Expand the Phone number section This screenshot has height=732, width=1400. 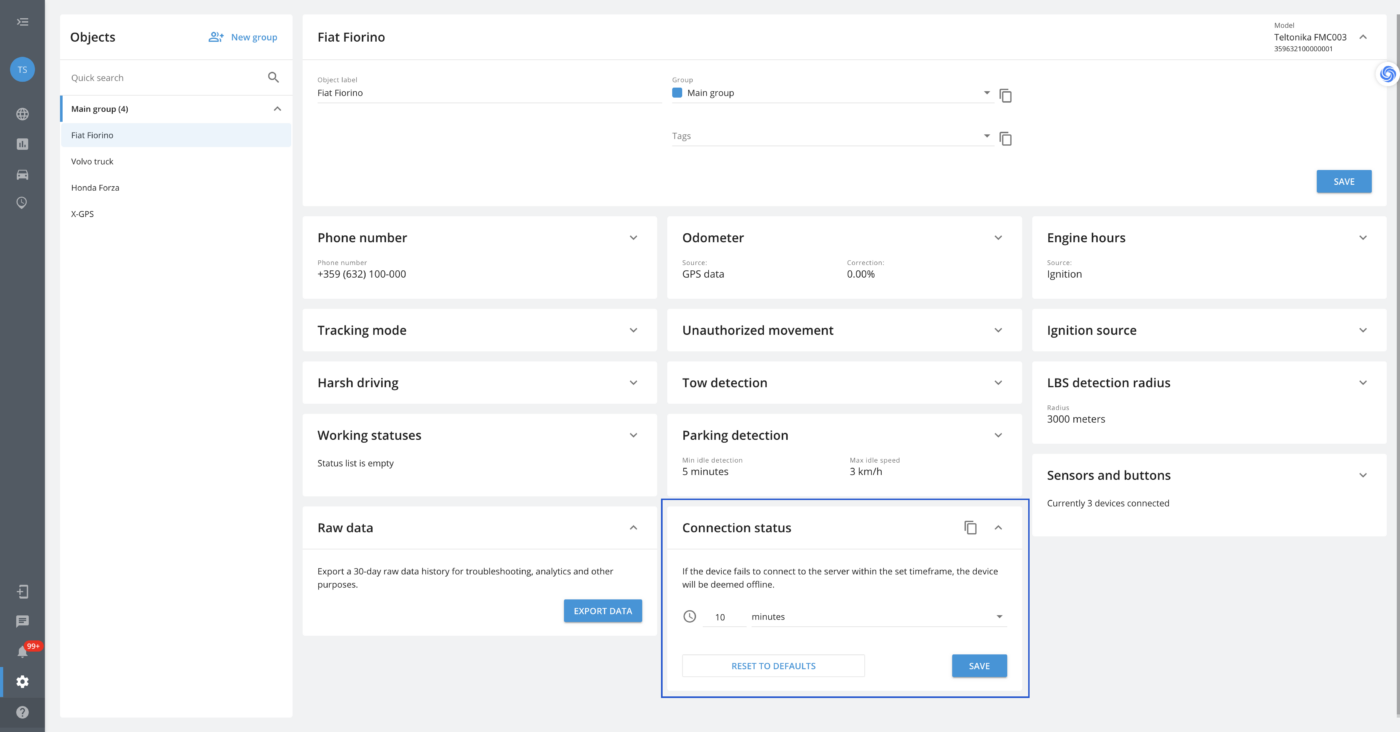[633, 237]
